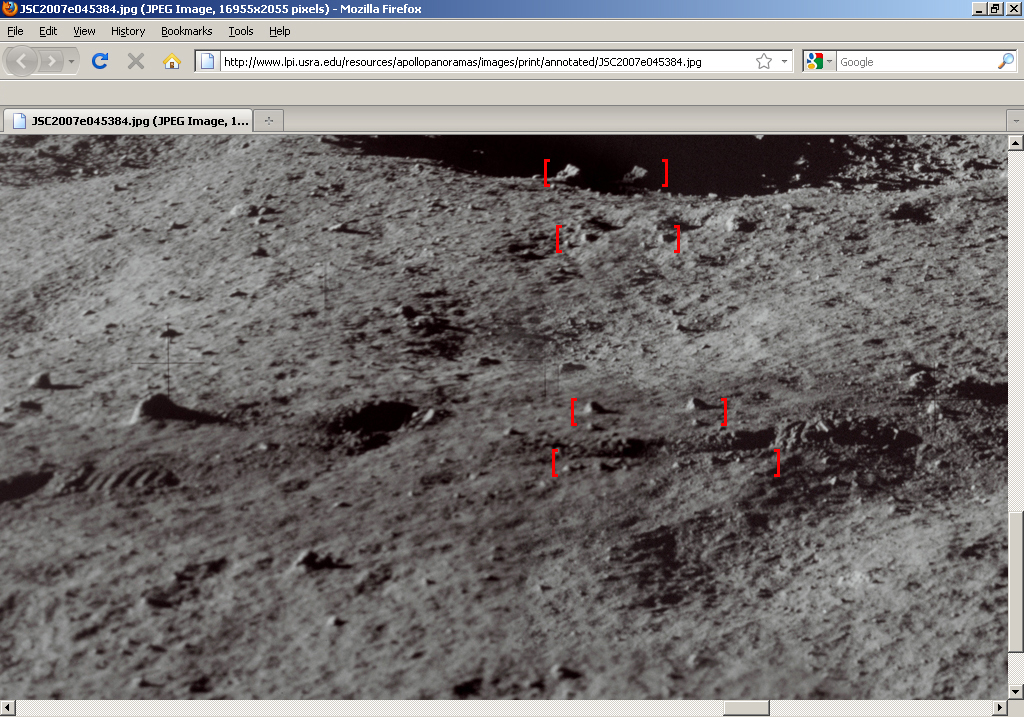Click the horizontal scrollbar right arrow
The height and width of the screenshot is (717, 1024).
point(999,707)
